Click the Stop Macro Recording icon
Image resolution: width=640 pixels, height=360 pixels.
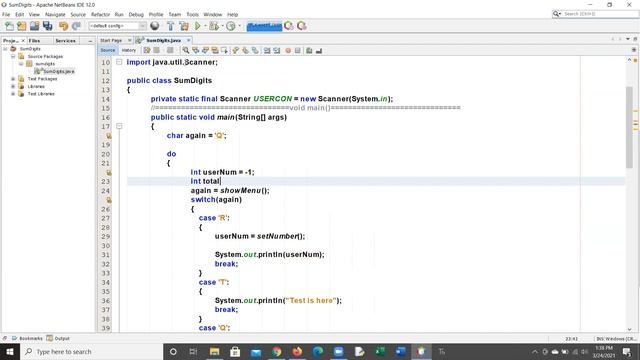[x=298, y=50]
